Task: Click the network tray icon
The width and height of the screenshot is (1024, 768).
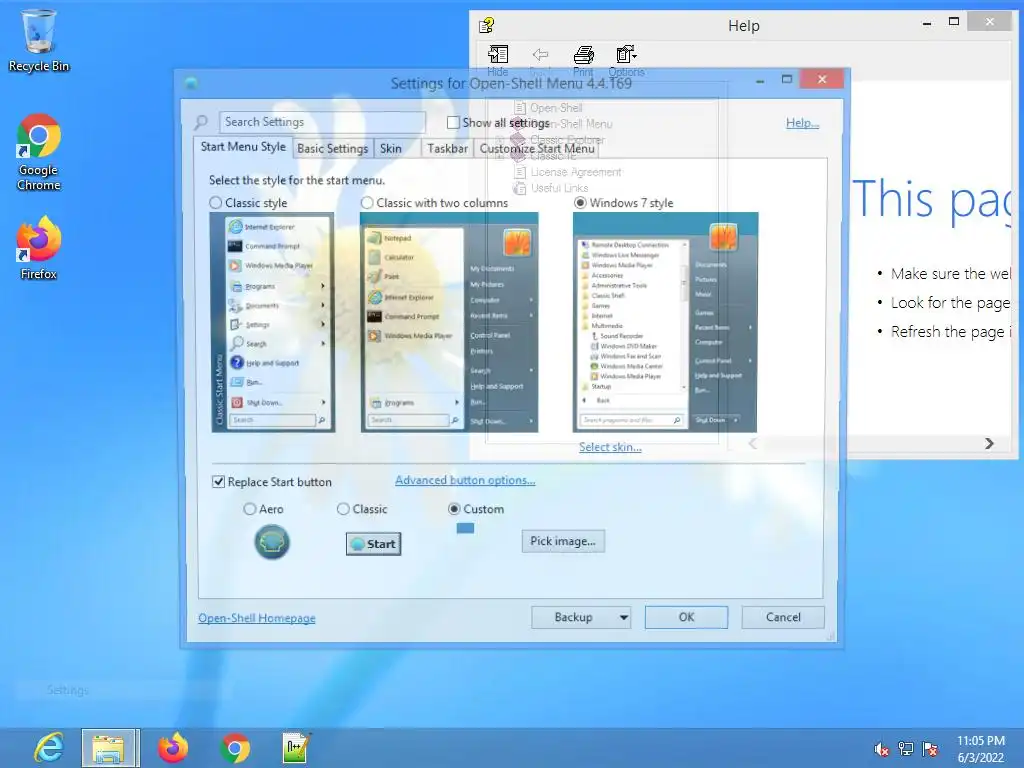Action: point(906,749)
